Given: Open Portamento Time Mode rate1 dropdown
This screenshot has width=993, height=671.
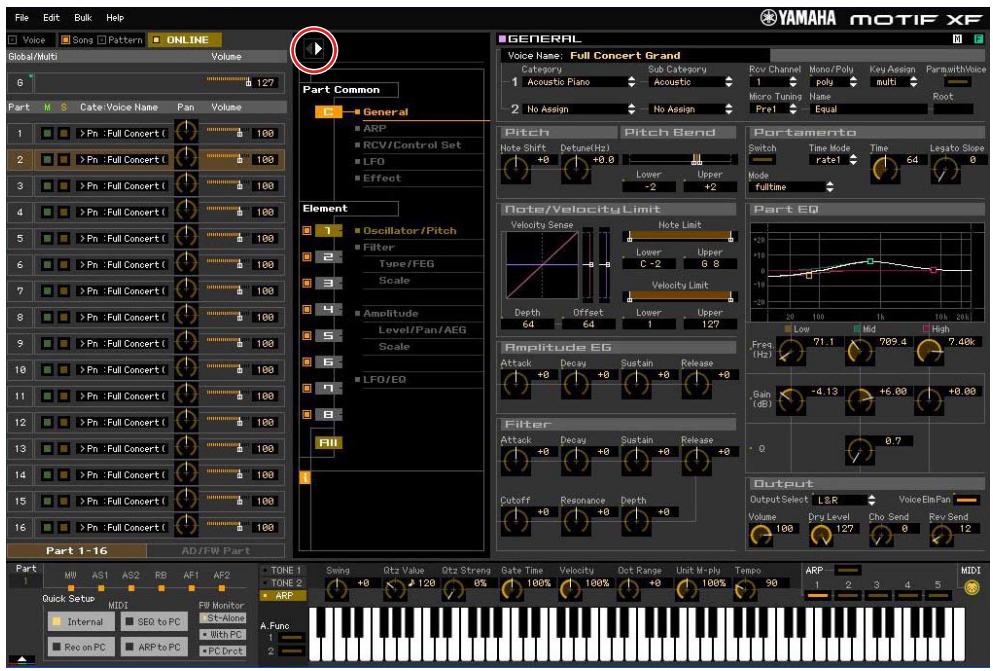Looking at the screenshot, I should pos(833,160).
